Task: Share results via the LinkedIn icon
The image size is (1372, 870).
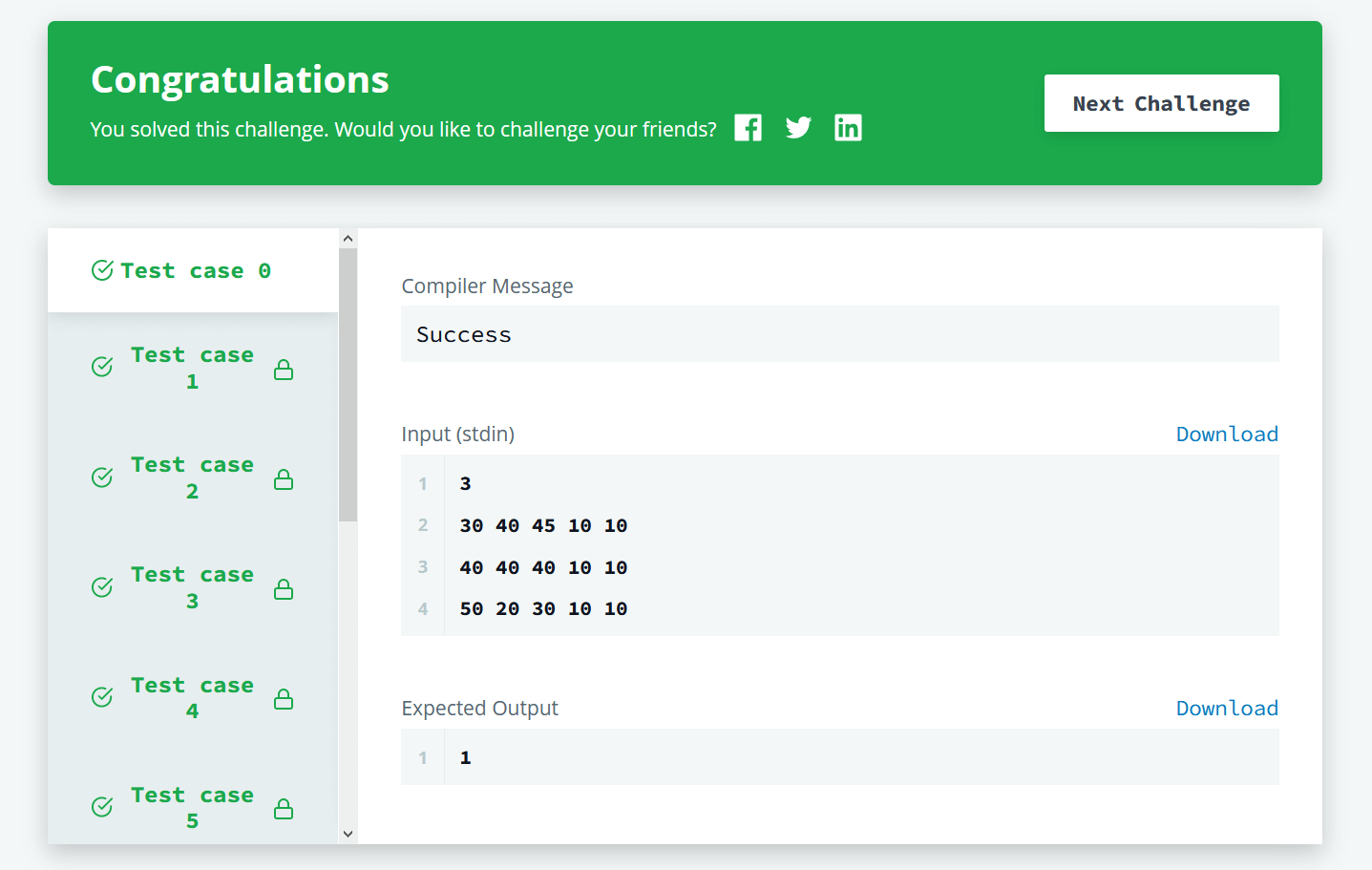Action: [x=848, y=127]
